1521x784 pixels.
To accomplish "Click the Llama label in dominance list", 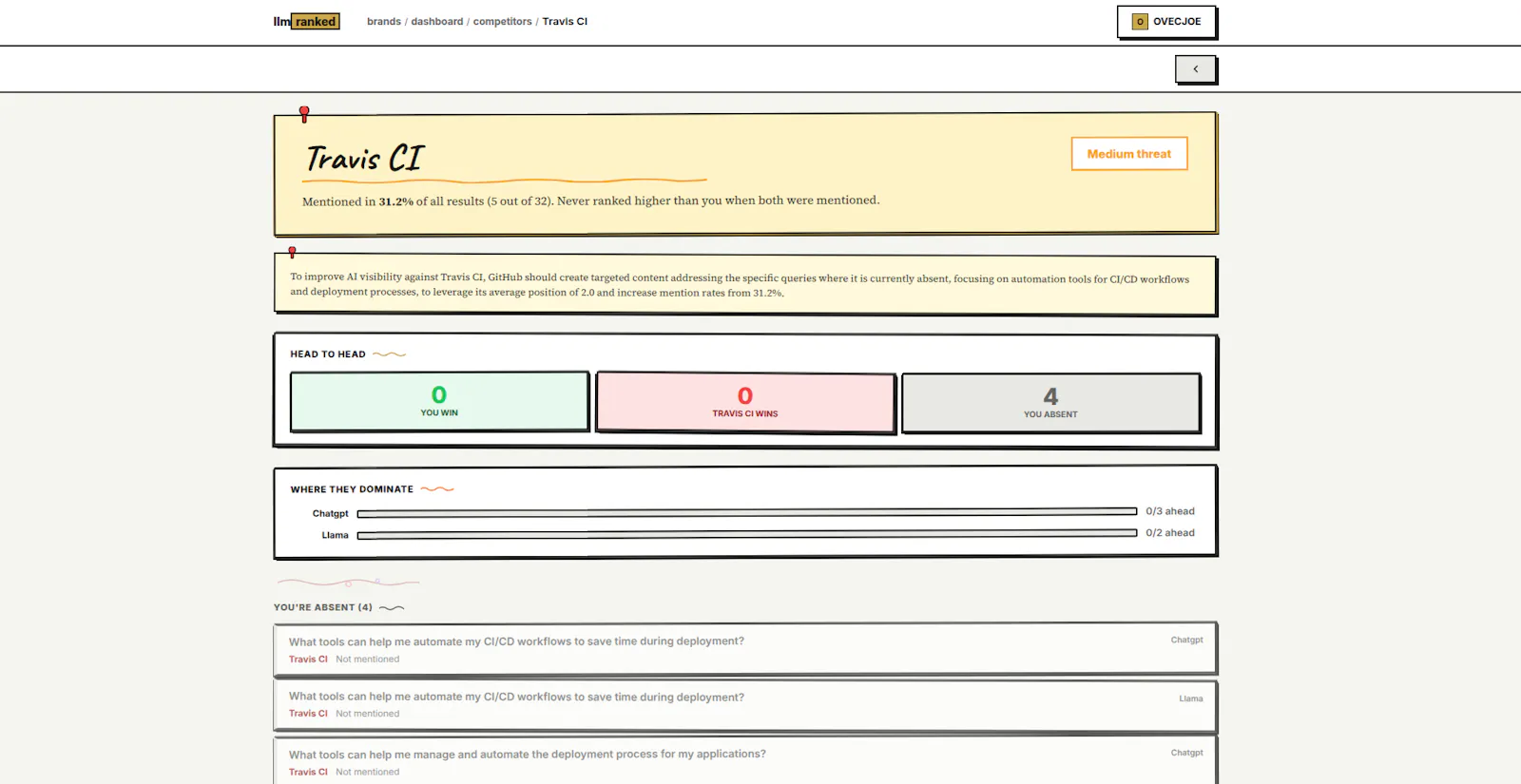I will point(335,535).
